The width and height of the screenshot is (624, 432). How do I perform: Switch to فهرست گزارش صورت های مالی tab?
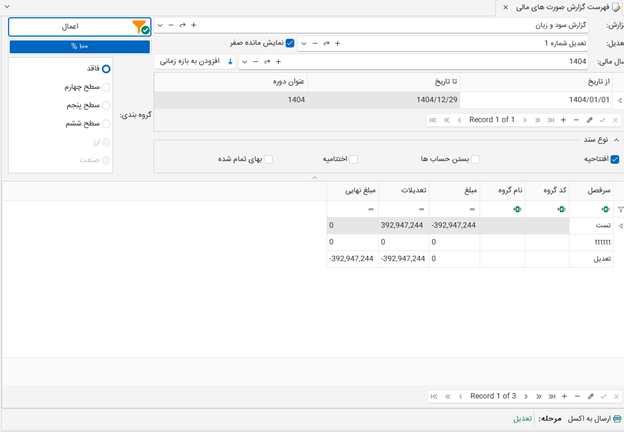[x=562, y=8]
